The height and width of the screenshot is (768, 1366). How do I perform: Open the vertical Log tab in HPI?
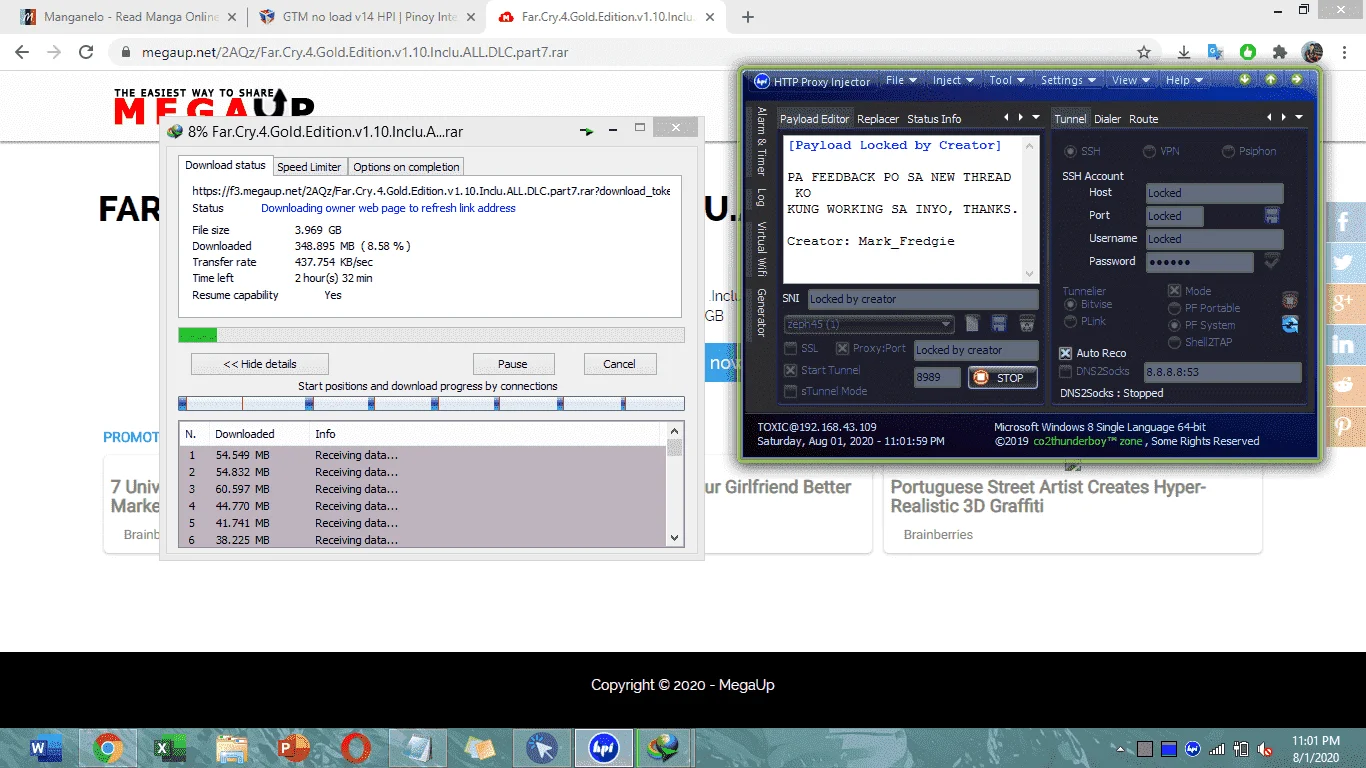pos(761,197)
